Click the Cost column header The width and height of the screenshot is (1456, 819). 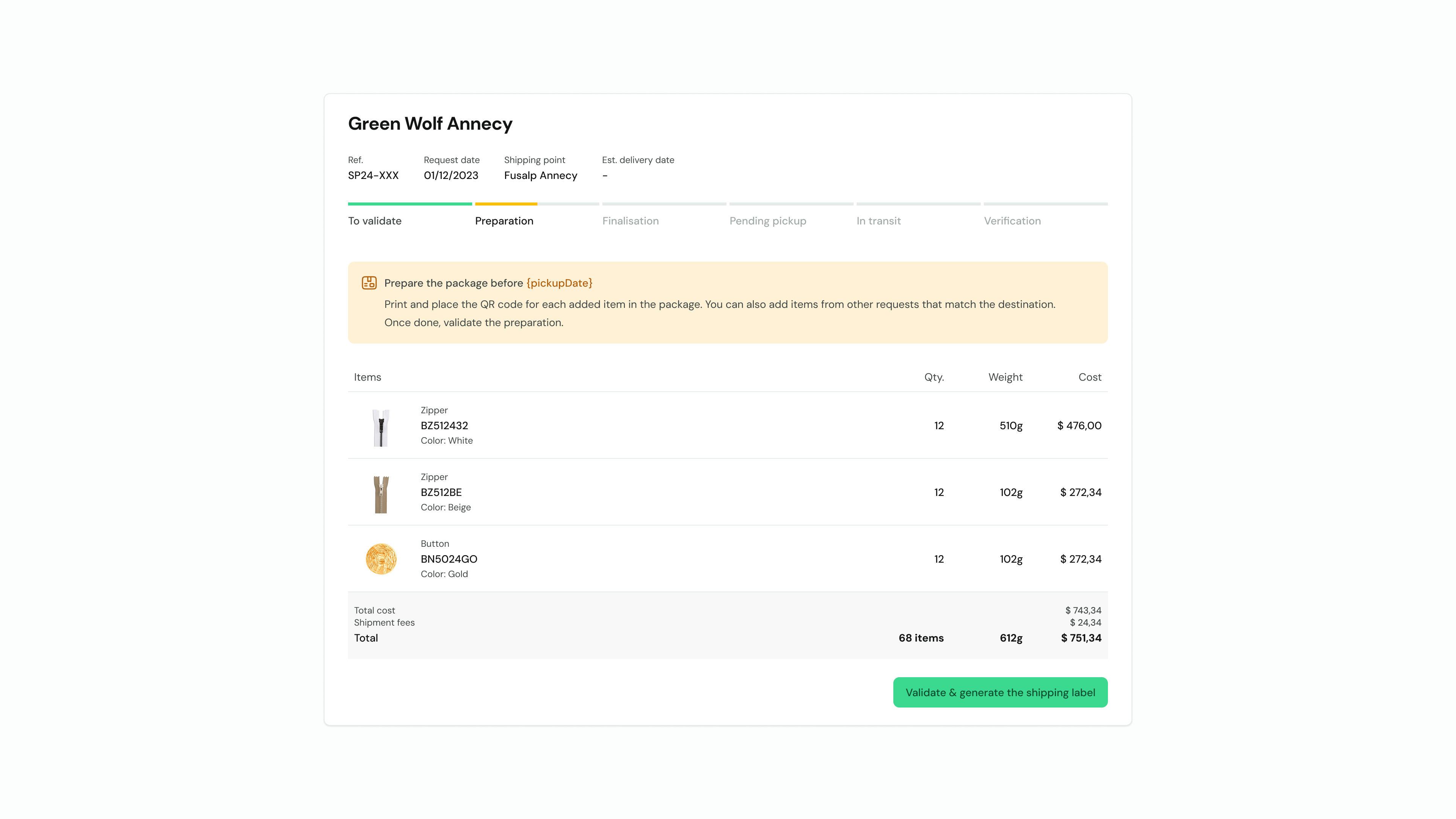click(x=1089, y=377)
